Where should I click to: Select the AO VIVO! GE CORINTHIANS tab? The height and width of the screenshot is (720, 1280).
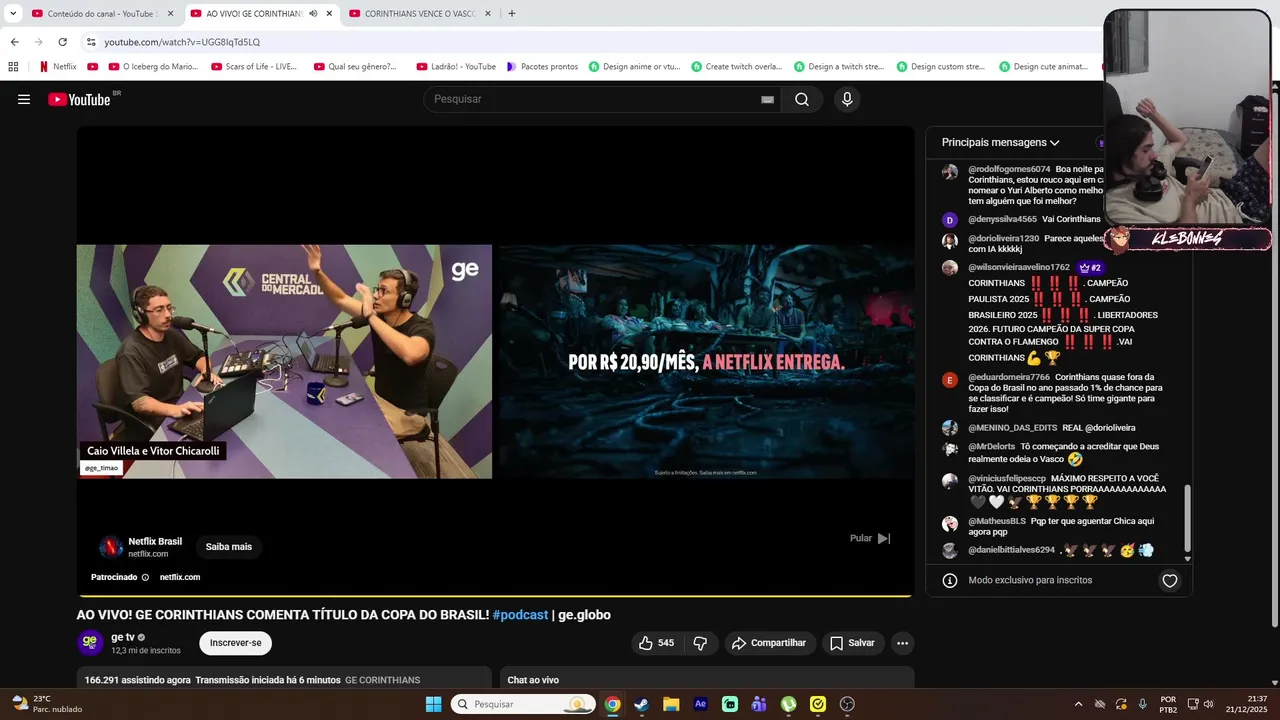pyautogui.click(x=253, y=14)
